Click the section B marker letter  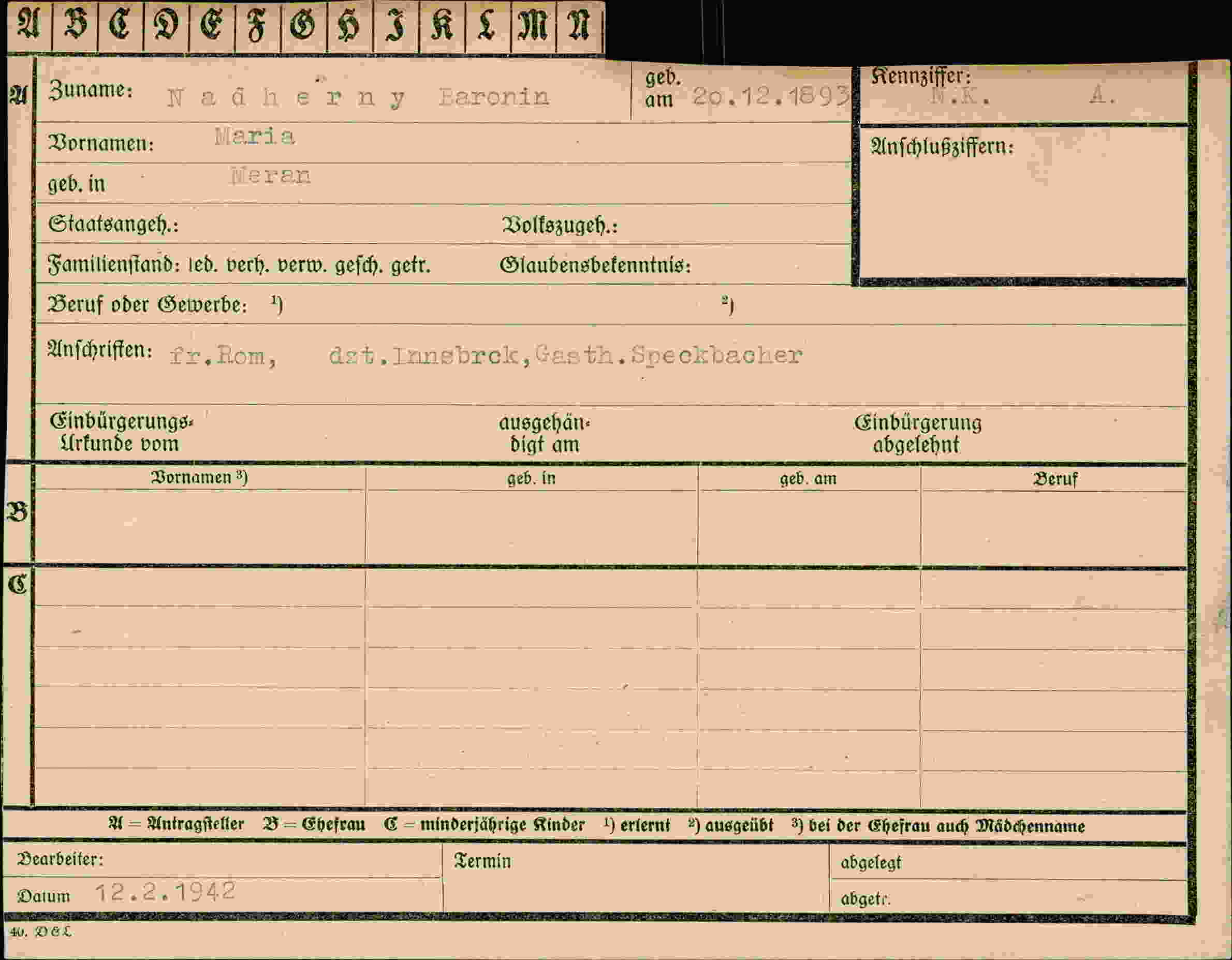coord(17,512)
